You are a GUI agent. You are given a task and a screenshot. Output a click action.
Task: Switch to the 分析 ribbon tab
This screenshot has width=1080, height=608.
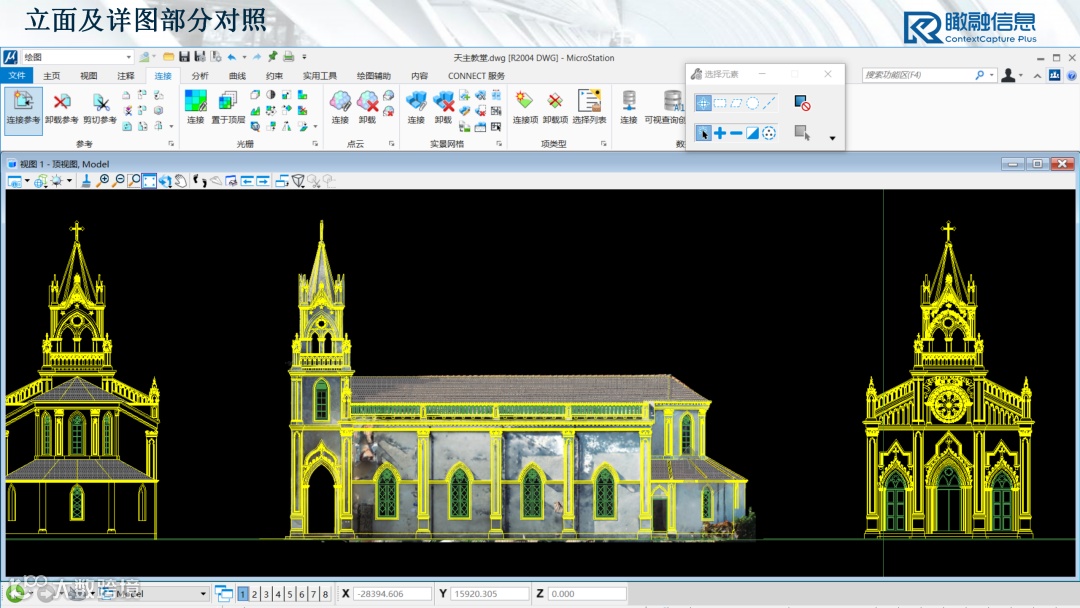click(x=200, y=76)
